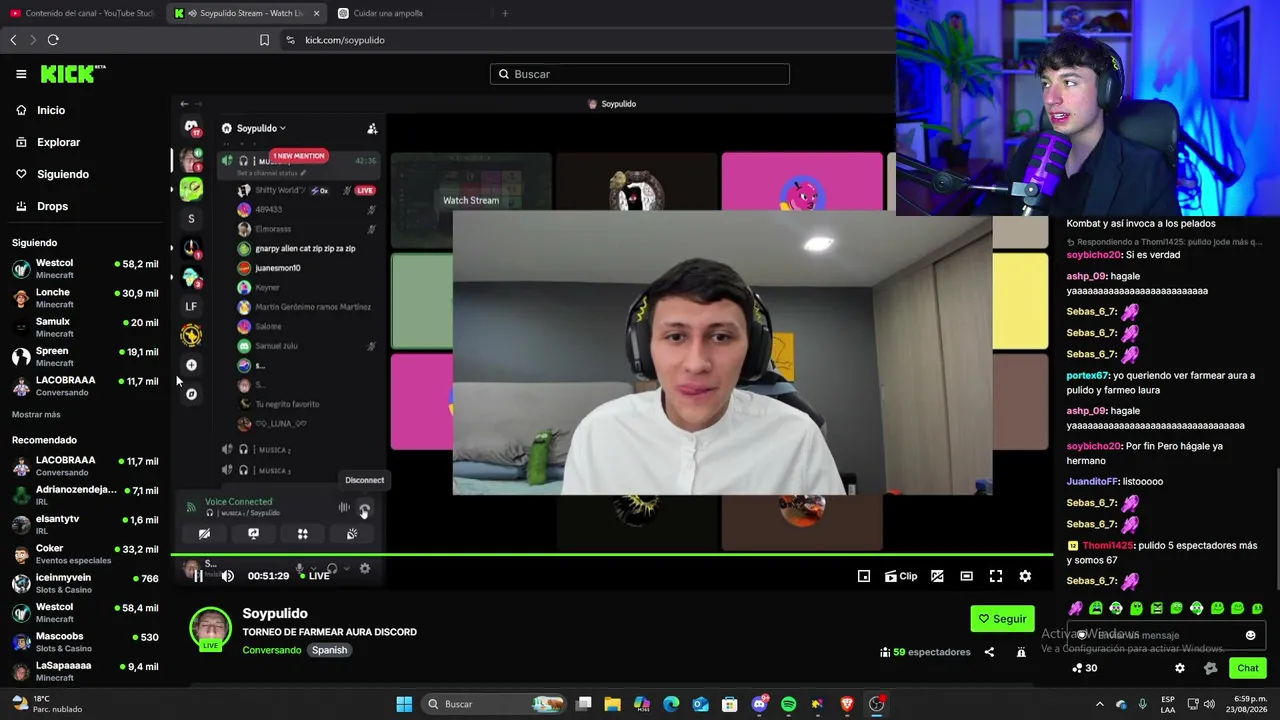Report the stream via the siren icon
This screenshot has height=720, width=1280.
click(x=1021, y=652)
